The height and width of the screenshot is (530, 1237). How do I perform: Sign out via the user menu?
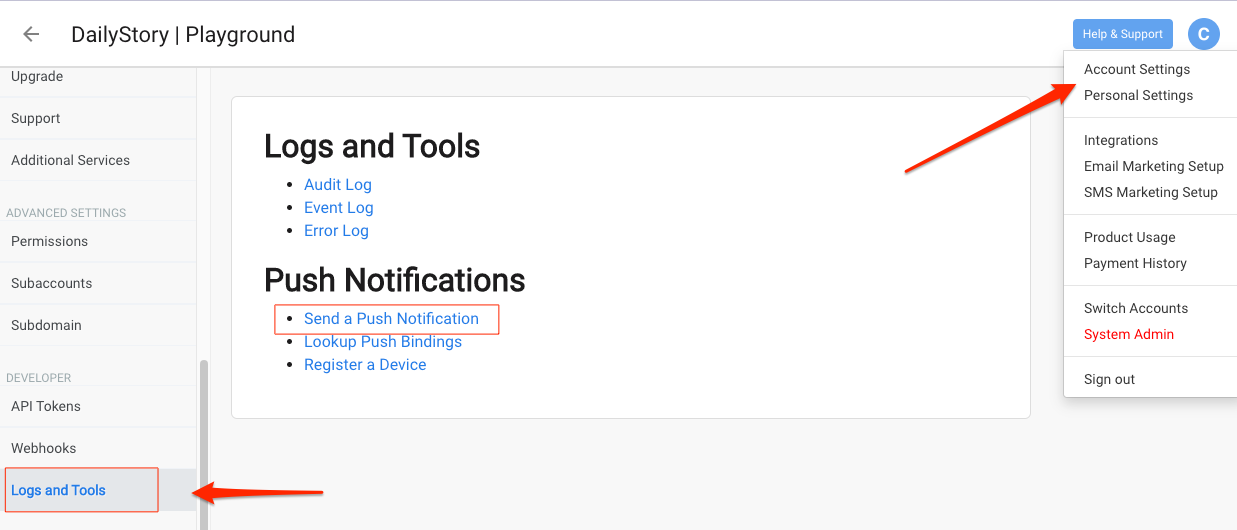click(x=1109, y=379)
